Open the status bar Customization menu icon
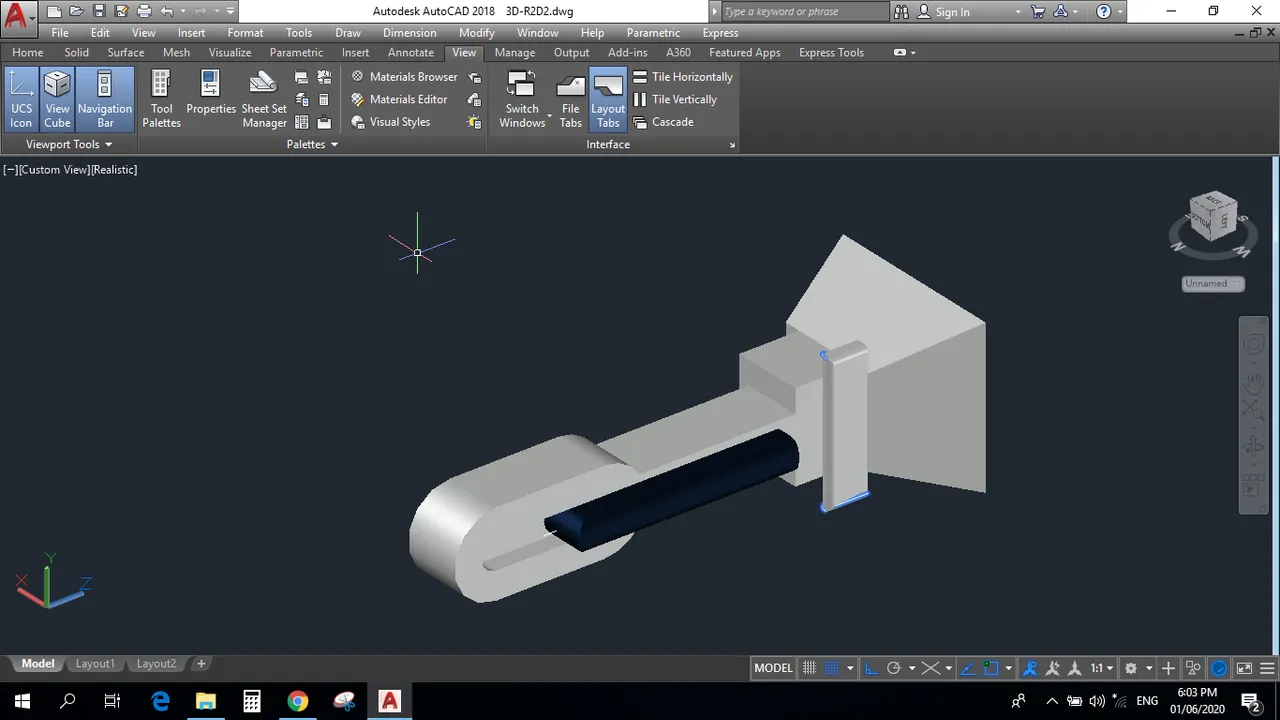1280x720 pixels. tap(1268, 668)
